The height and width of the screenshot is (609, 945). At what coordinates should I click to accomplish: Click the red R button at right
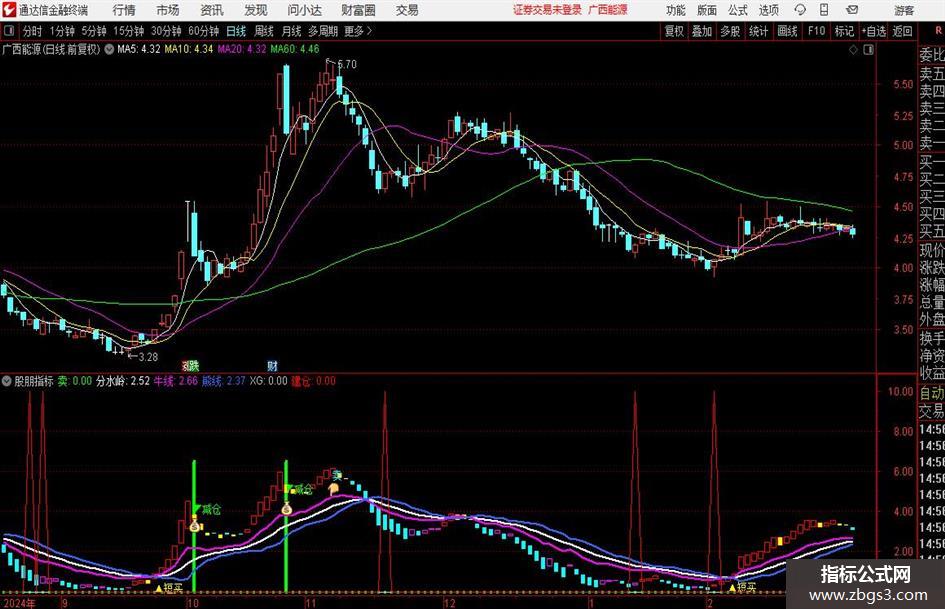(x=938, y=31)
